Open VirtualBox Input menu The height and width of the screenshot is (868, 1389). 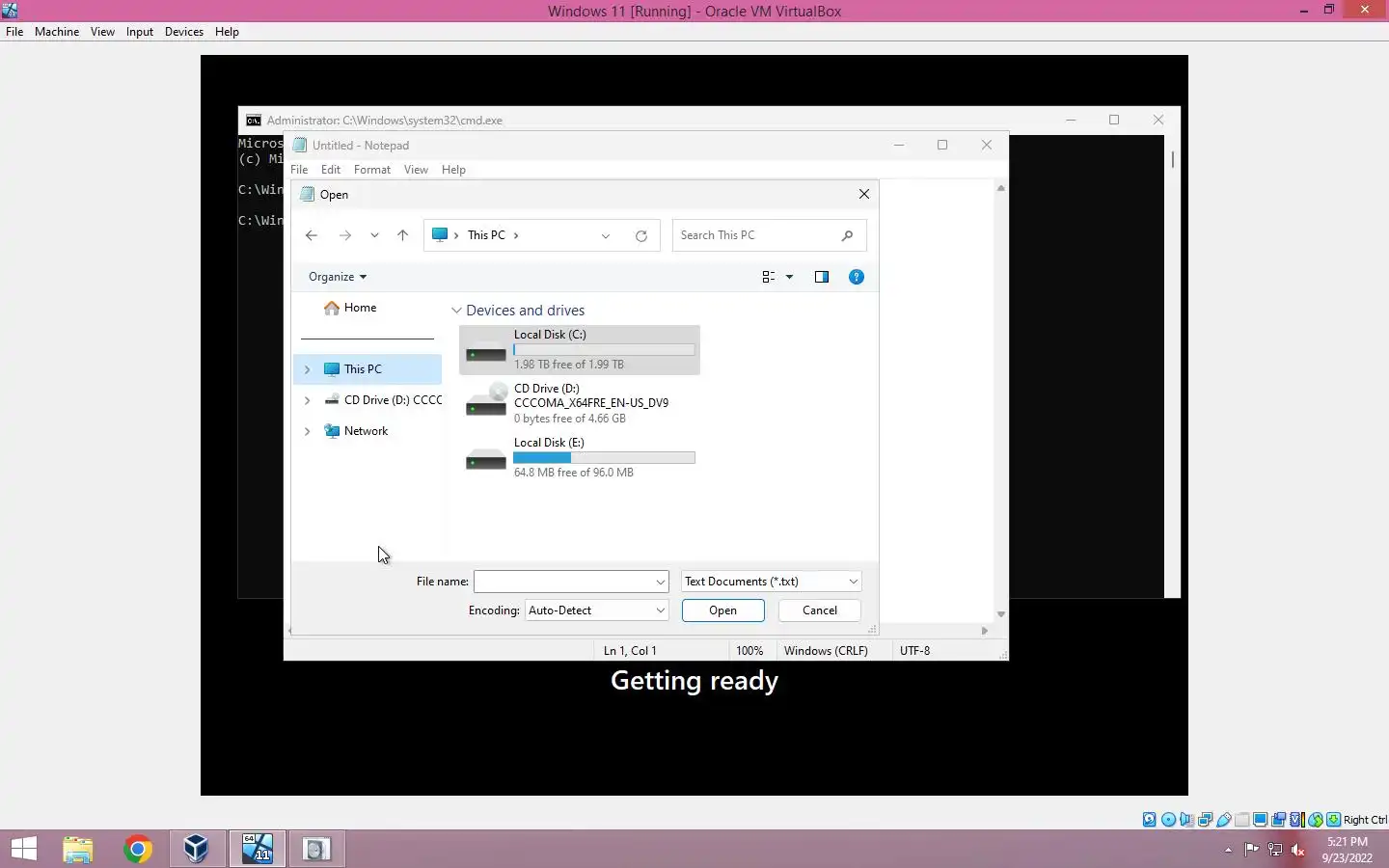pyautogui.click(x=140, y=32)
